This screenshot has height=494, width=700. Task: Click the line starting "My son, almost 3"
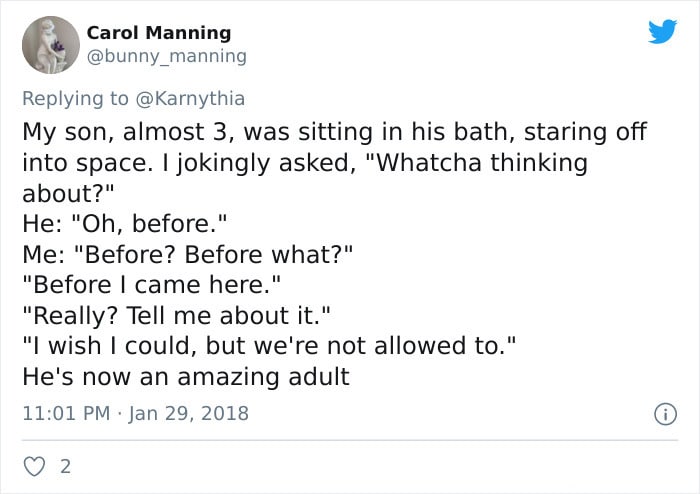[x=334, y=132]
